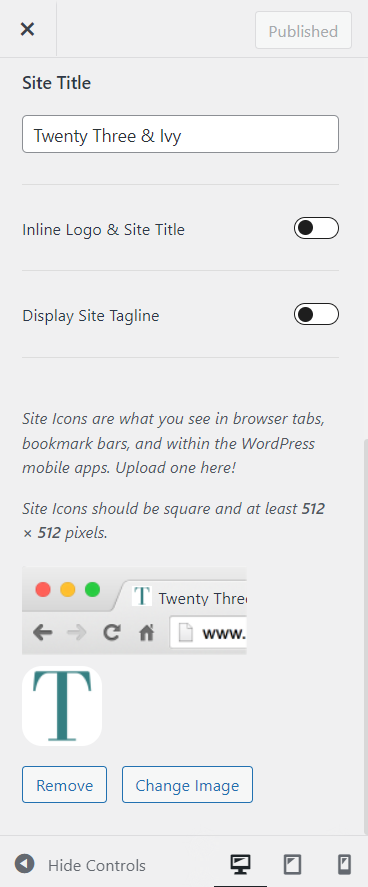Click the favicon T in browser tab preview

coord(142,596)
